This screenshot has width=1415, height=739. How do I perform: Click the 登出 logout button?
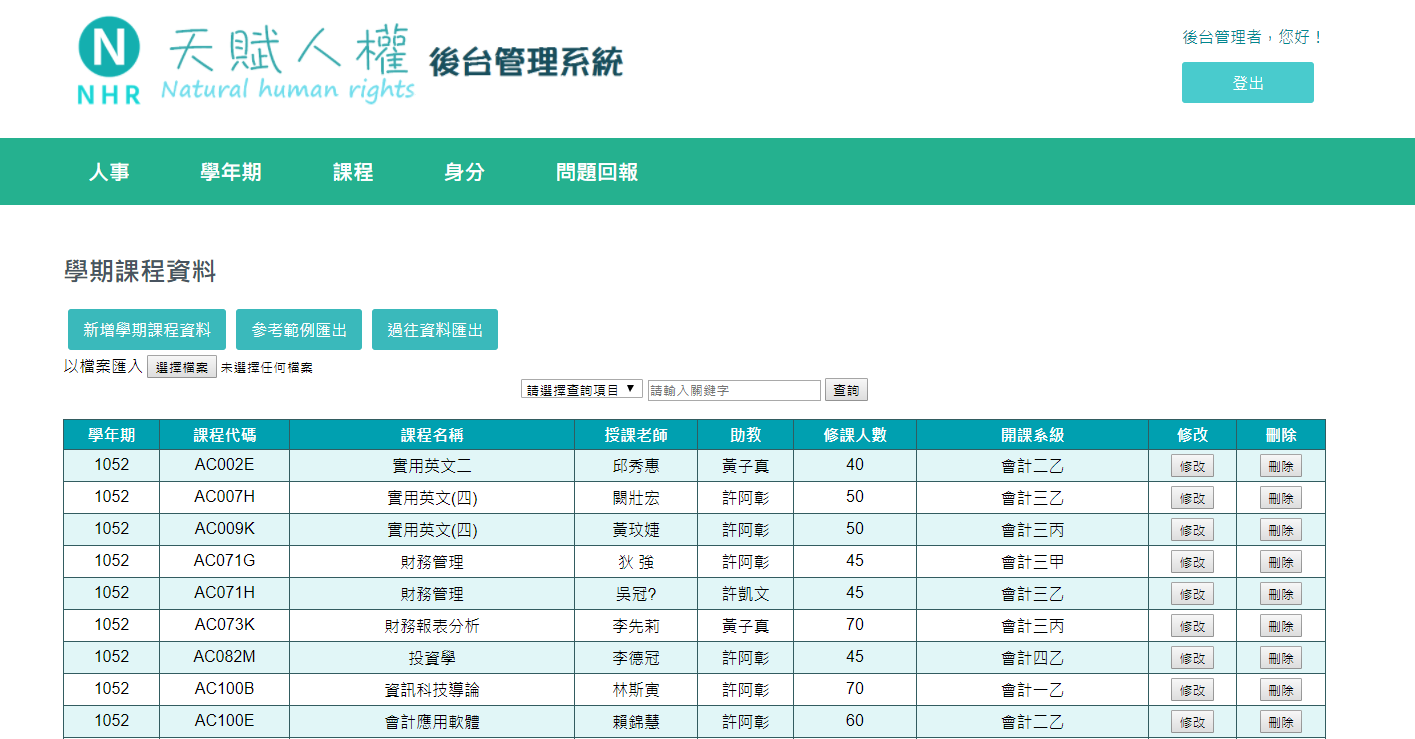[1247, 83]
